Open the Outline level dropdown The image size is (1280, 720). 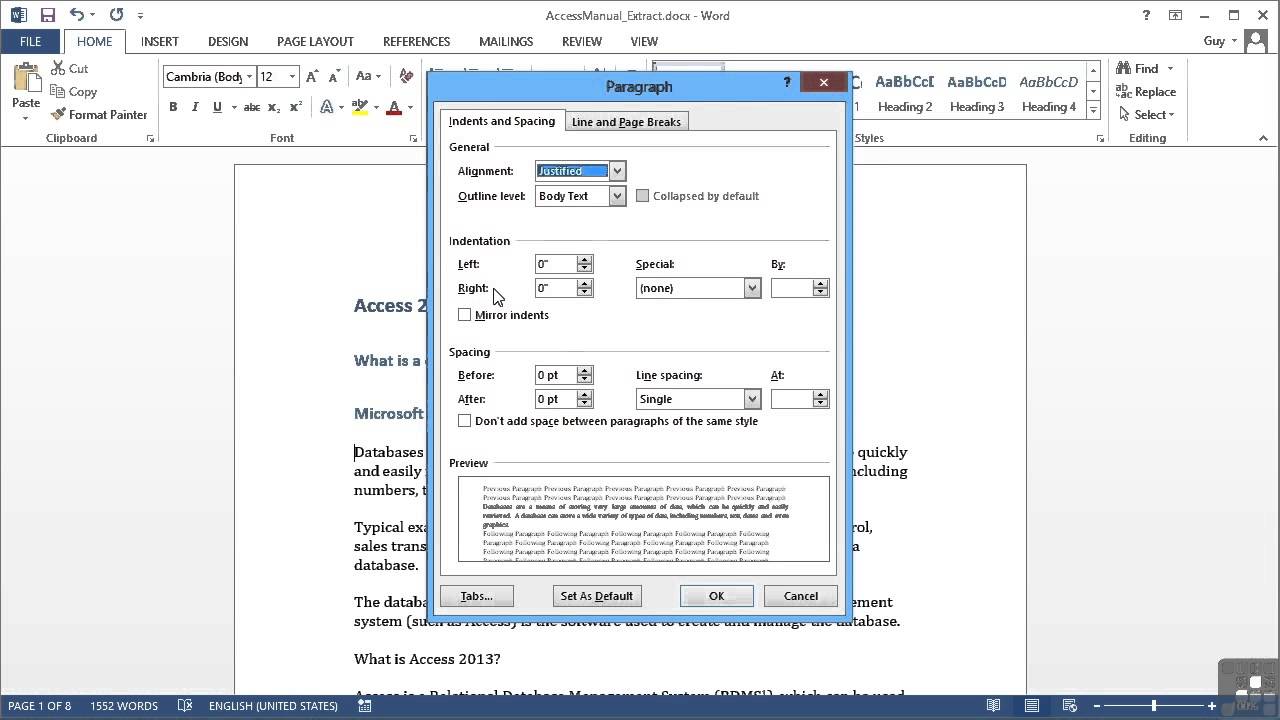(617, 196)
